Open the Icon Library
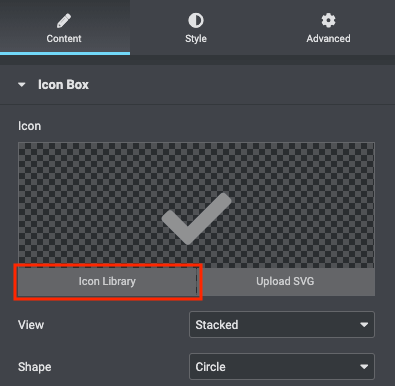This screenshot has width=395, height=386. tap(107, 282)
